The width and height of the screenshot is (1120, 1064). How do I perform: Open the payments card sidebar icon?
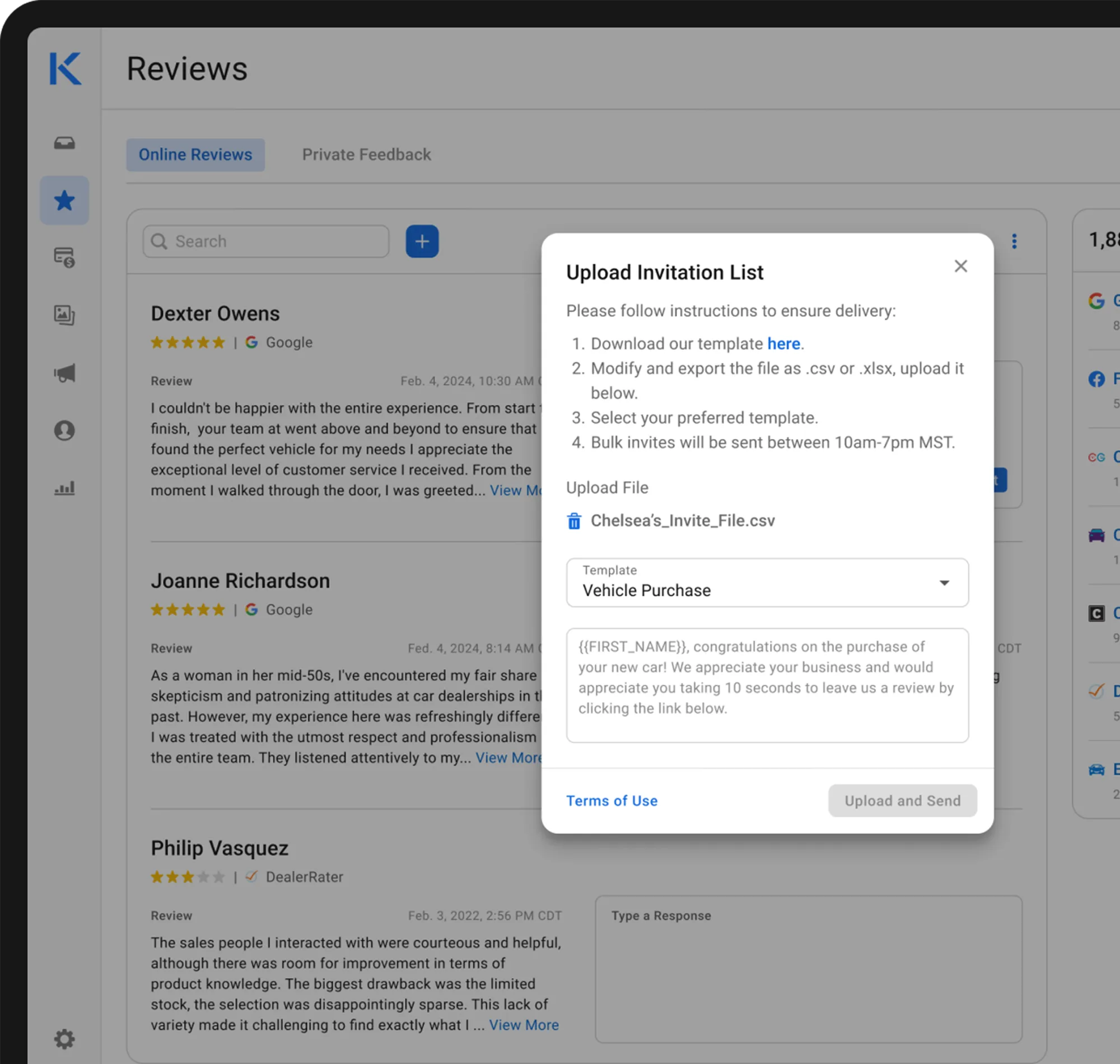[x=64, y=258]
